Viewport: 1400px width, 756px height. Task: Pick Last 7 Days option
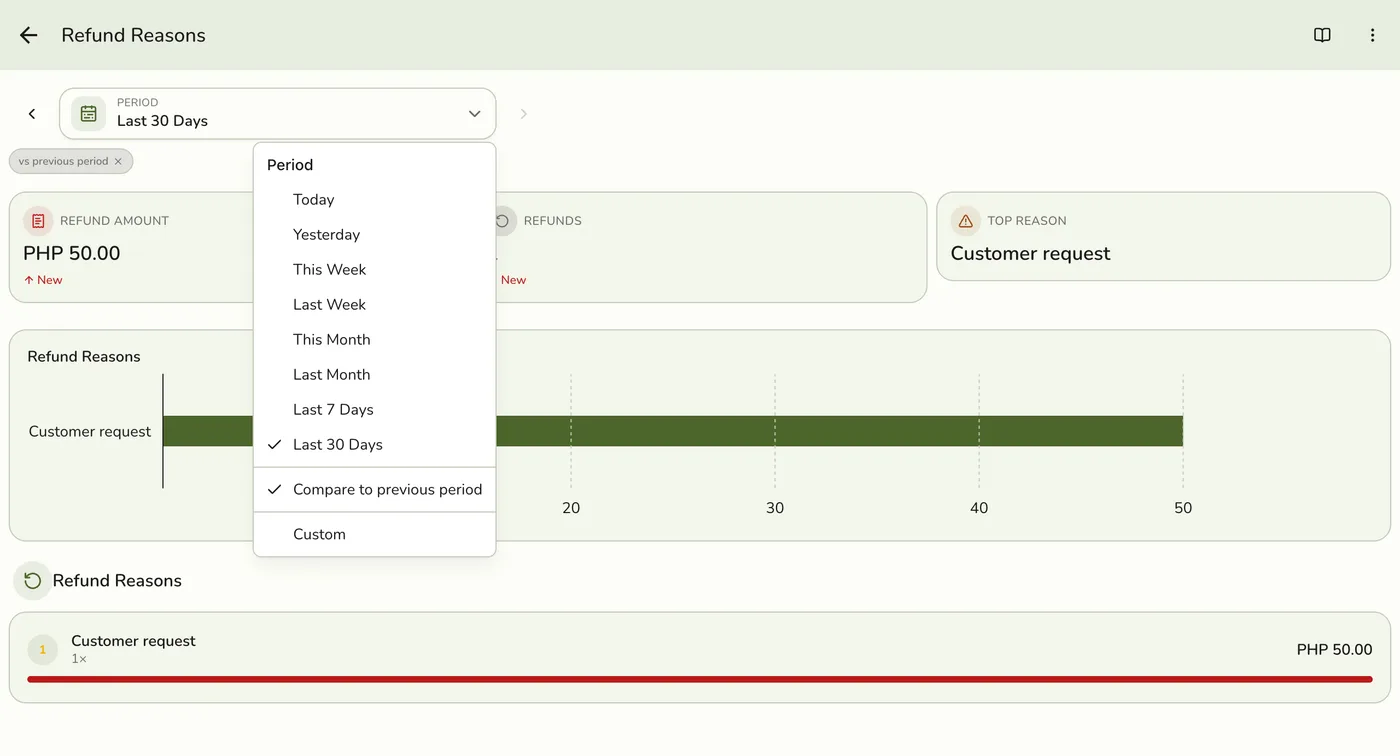click(x=375, y=410)
